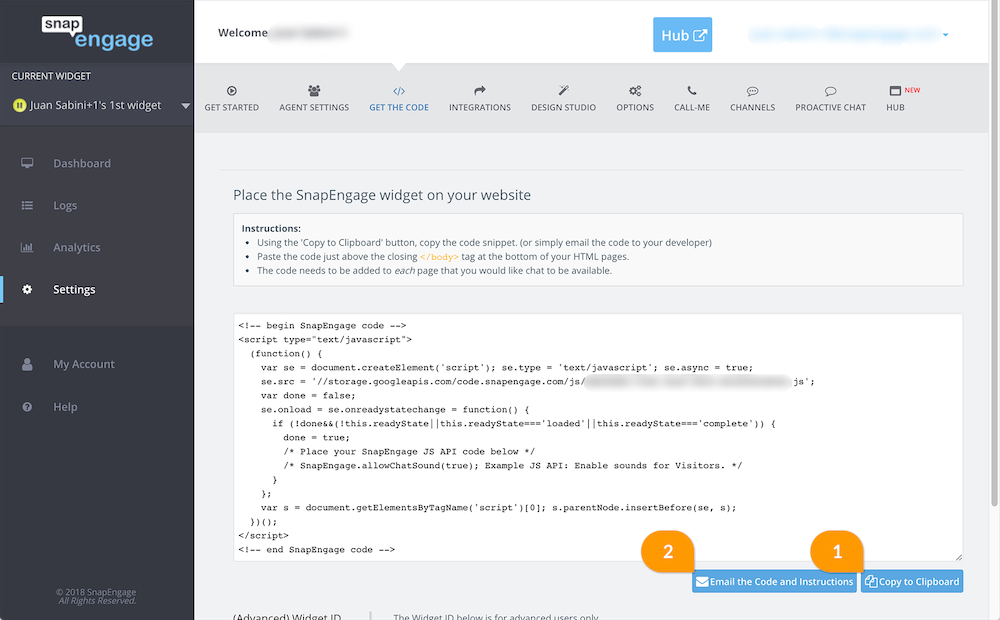
Task: Go to the Hub tab
Action: pyautogui.click(x=903, y=99)
